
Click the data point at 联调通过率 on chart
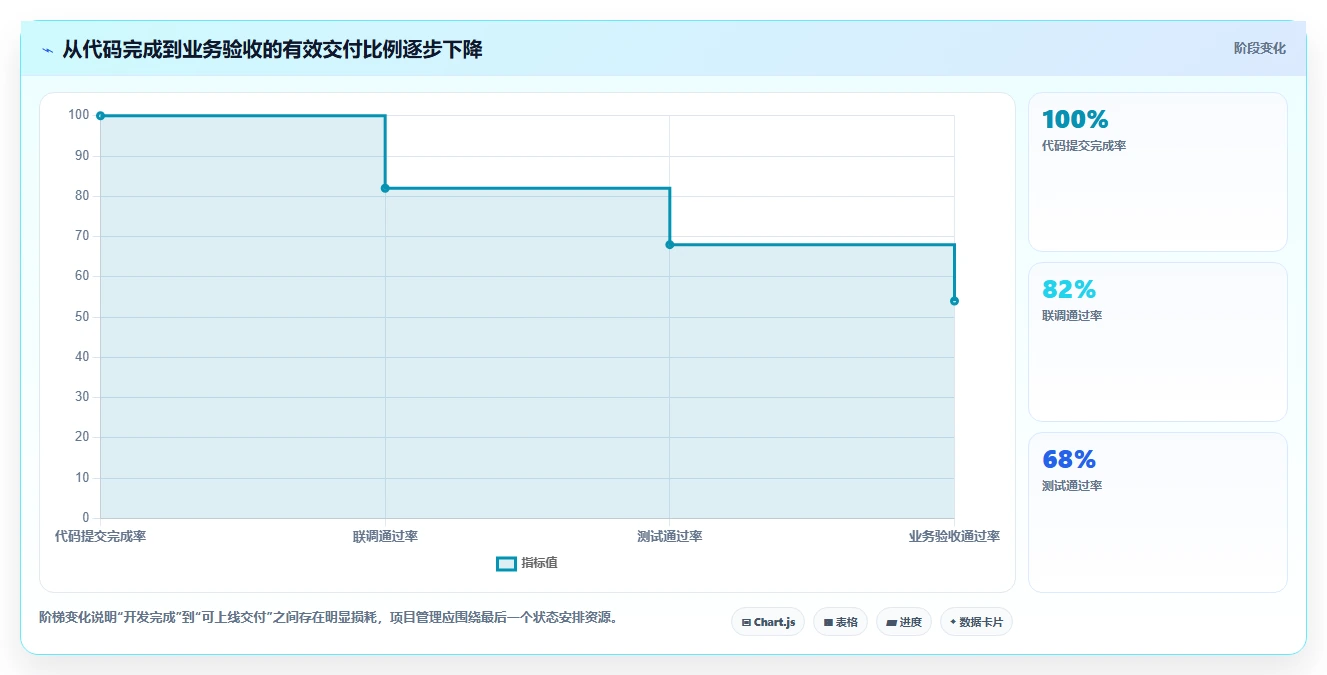pos(385,188)
